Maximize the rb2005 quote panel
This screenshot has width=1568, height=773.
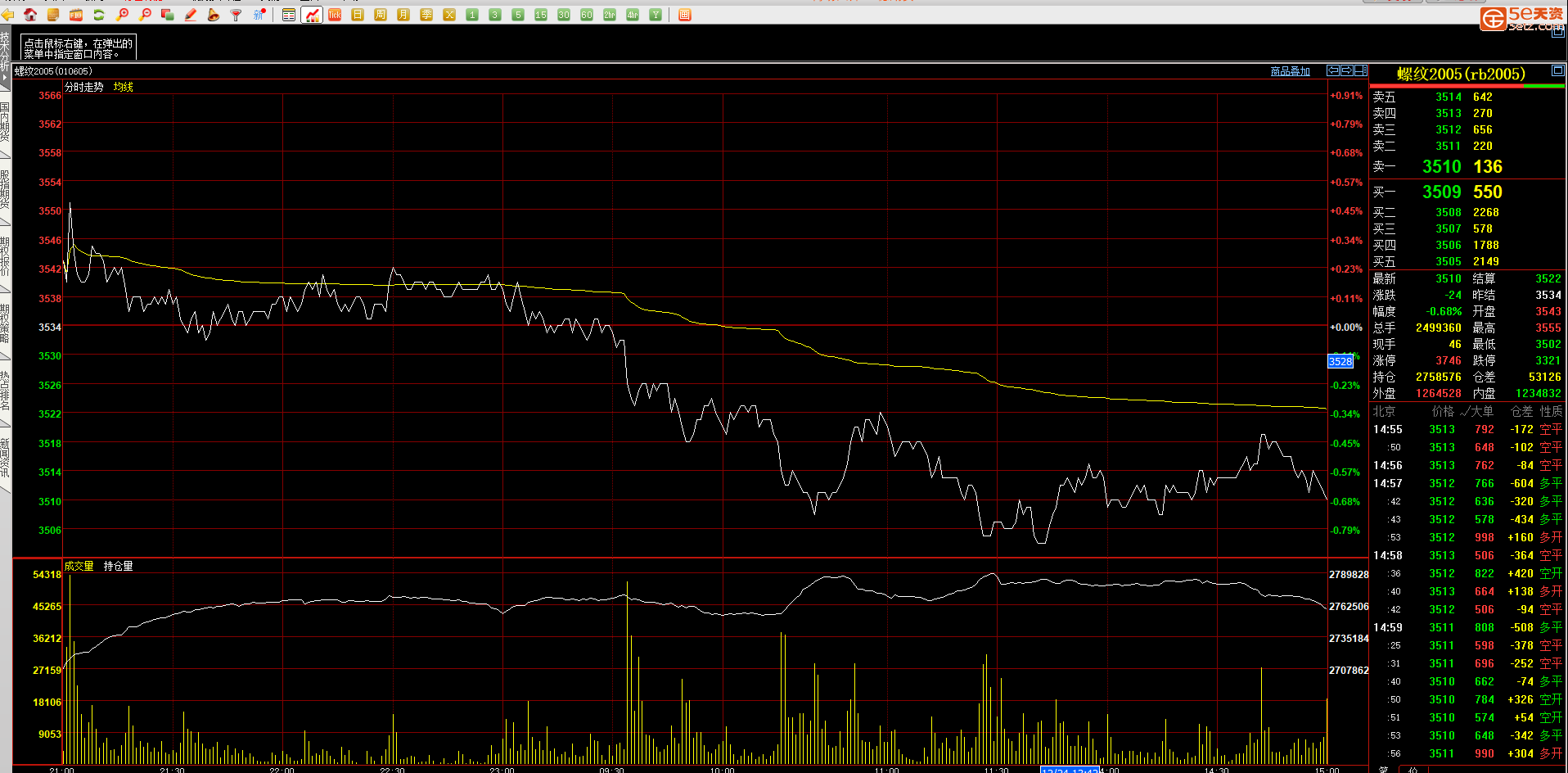pyautogui.click(x=1557, y=71)
